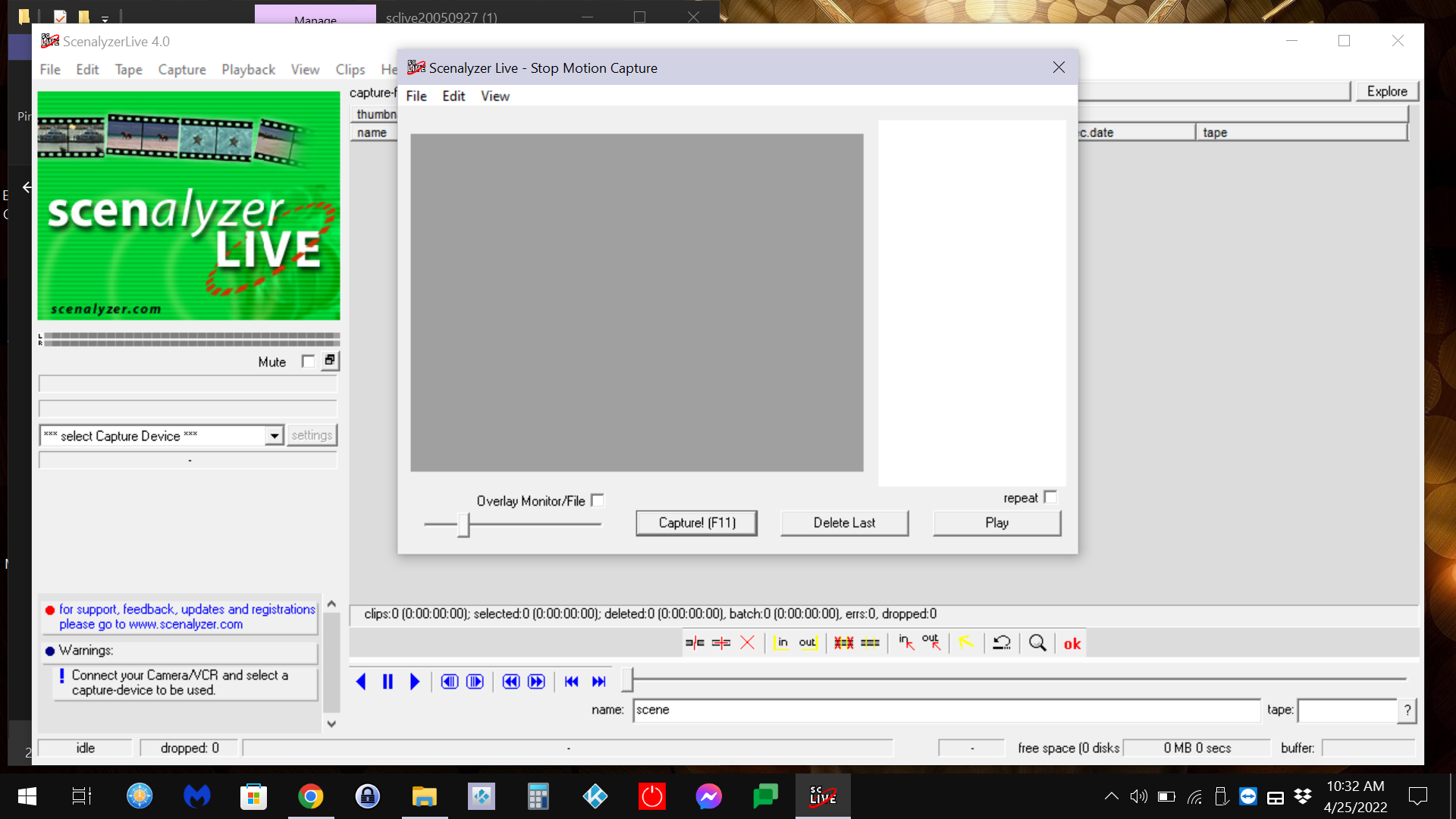Screen dimensions: 1456x819
Task: Open the Clips menu
Action: 350,69
